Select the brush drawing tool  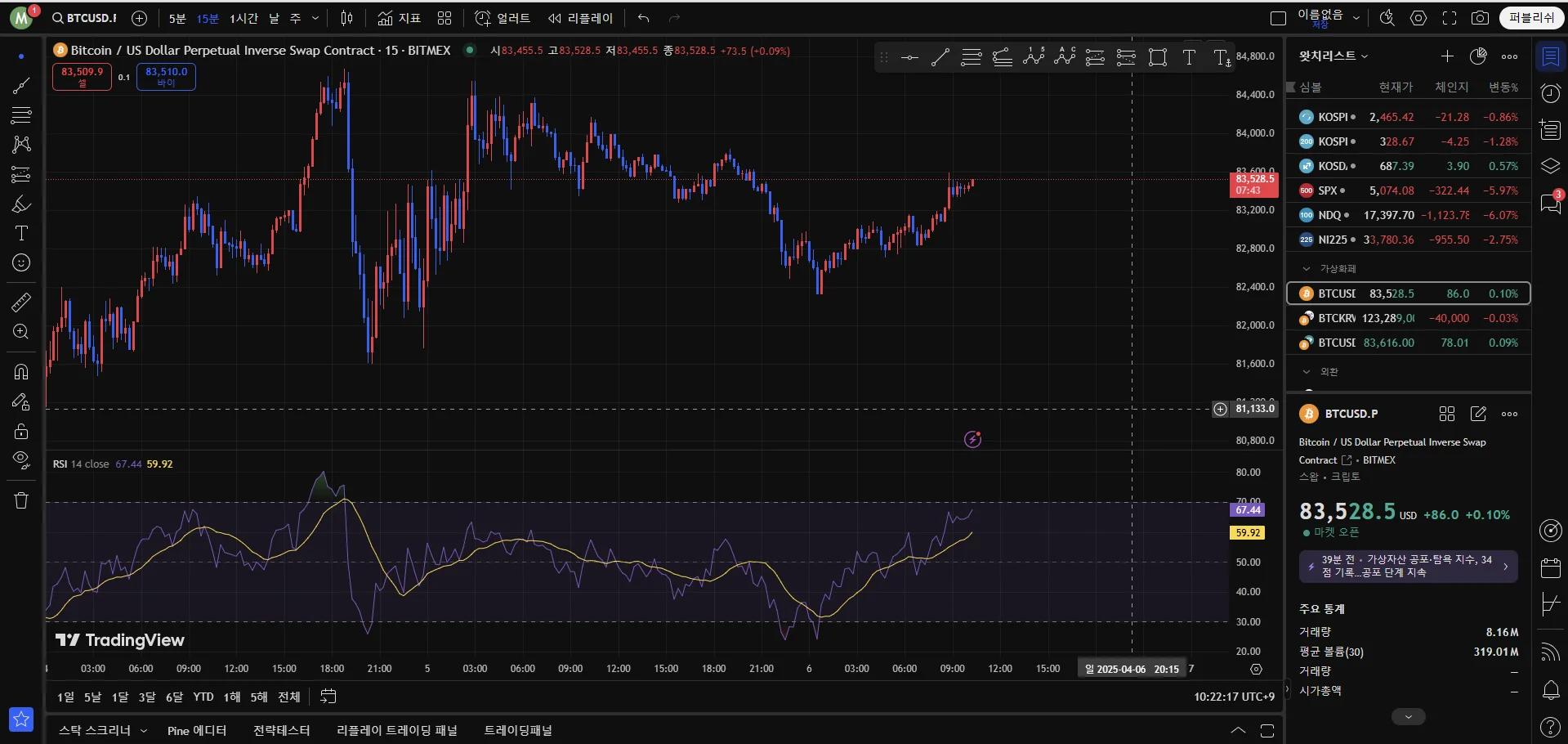coord(21,204)
